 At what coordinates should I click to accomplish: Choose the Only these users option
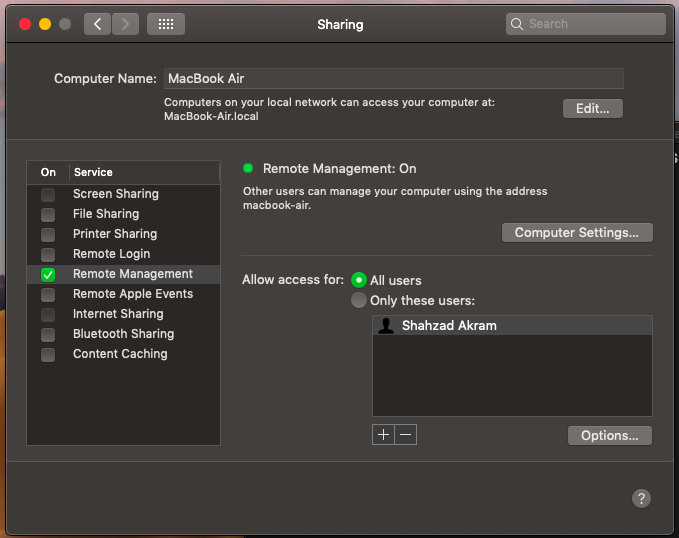point(359,300)
